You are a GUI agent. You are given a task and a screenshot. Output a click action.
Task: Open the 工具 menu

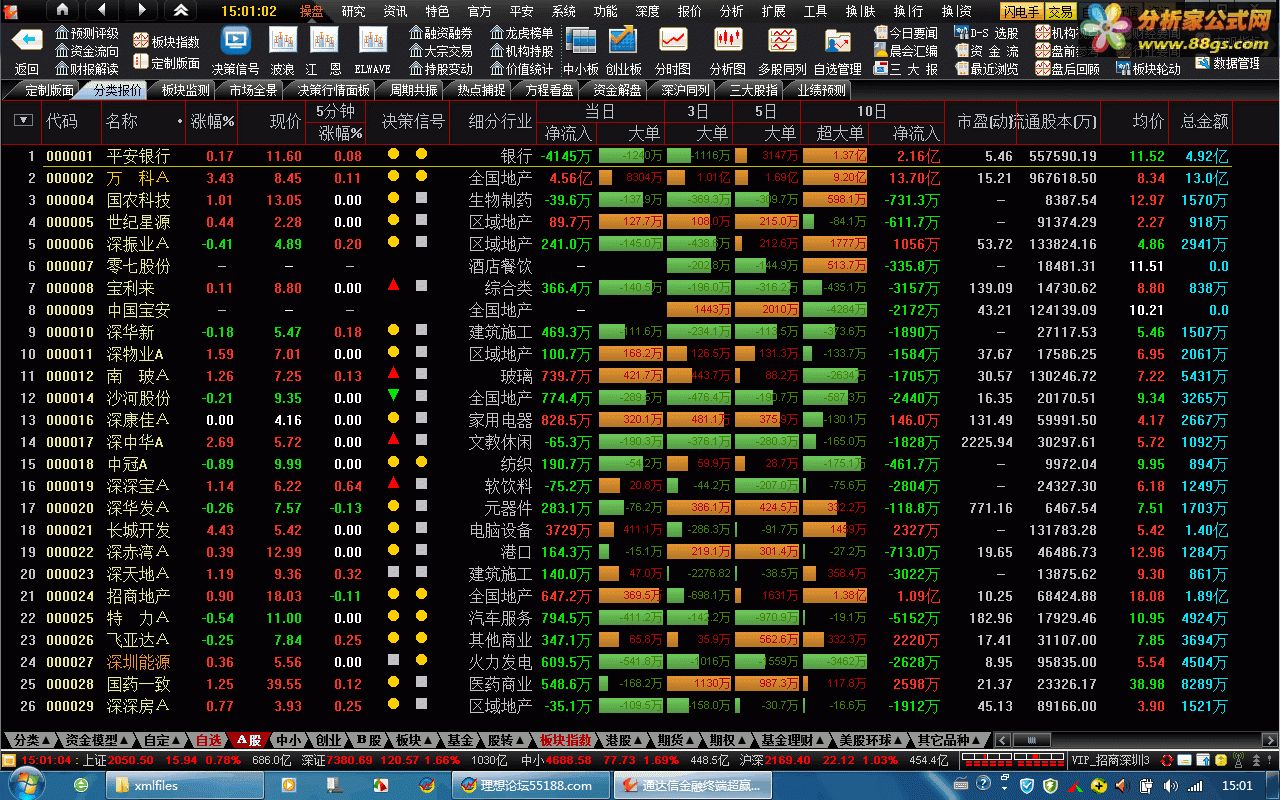(x=815, y=11)
